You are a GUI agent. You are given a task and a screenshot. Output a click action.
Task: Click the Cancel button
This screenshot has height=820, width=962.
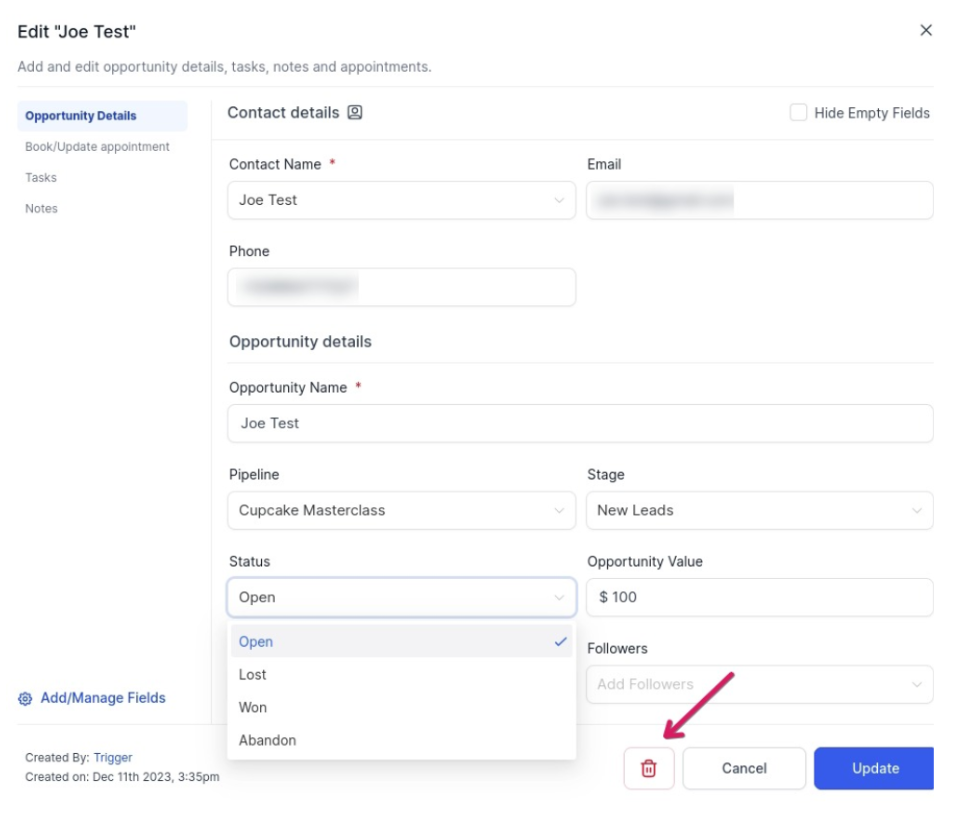(744, 768)
